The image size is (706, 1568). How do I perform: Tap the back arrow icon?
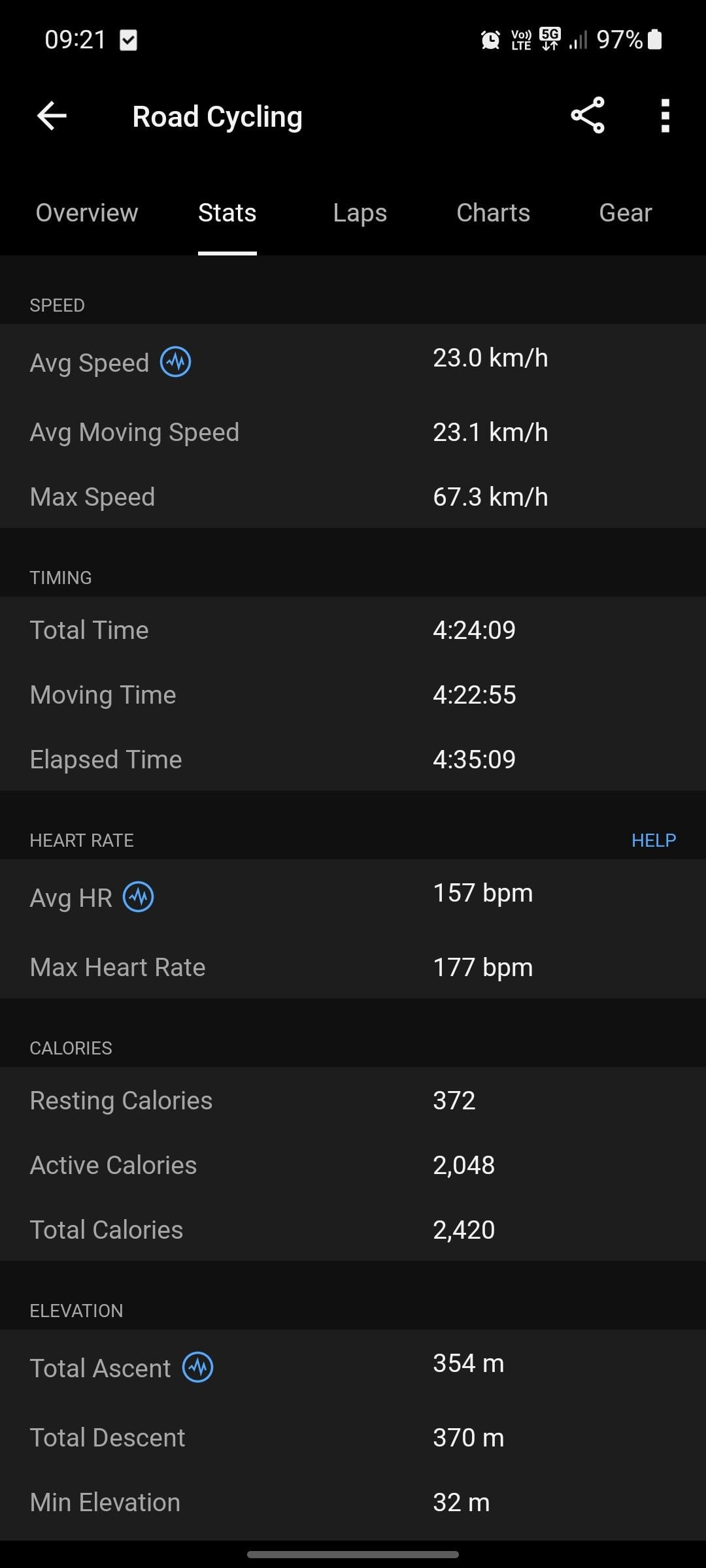coord(52,116)
